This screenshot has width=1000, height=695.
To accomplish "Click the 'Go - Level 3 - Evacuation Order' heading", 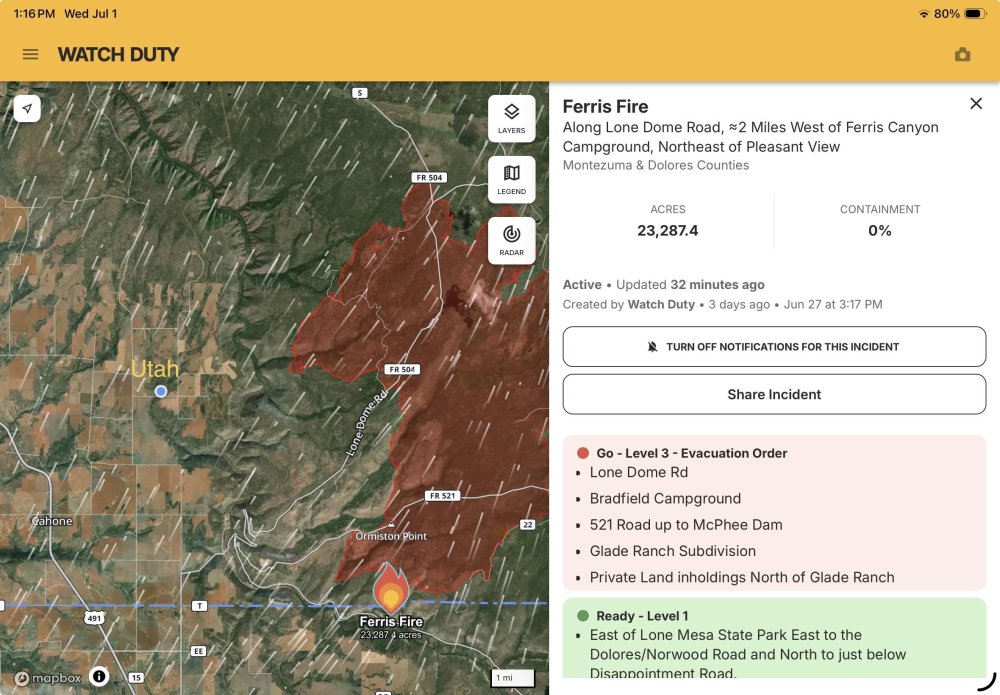I will [x=691, y=453].
